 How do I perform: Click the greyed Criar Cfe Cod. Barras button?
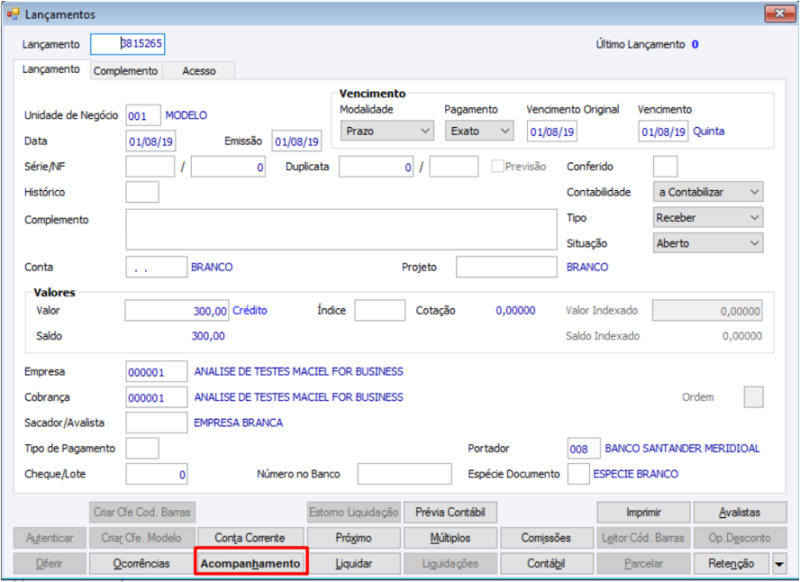pos(142,512)
